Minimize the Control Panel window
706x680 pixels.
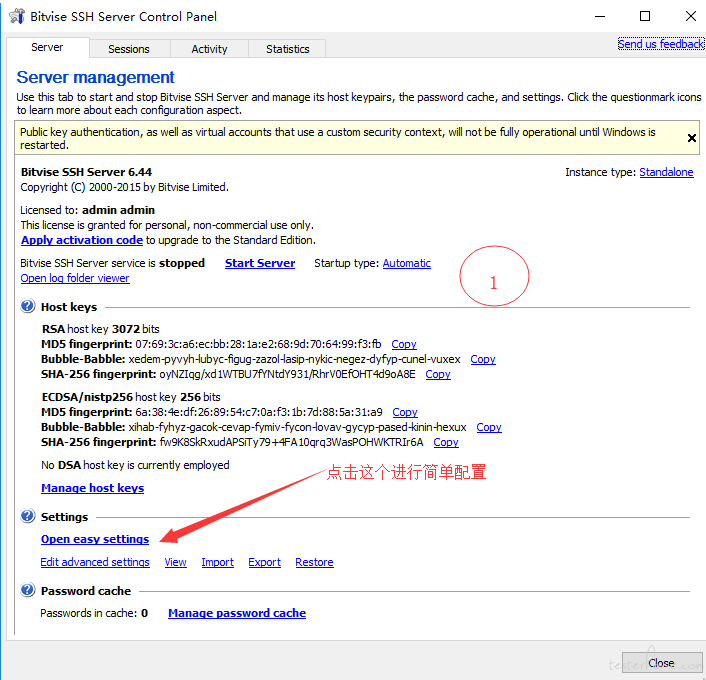click(x=600, y=16)
